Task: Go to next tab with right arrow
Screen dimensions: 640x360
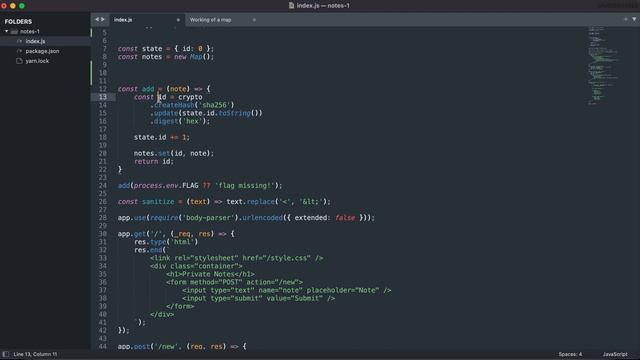Action: [102, 19]
